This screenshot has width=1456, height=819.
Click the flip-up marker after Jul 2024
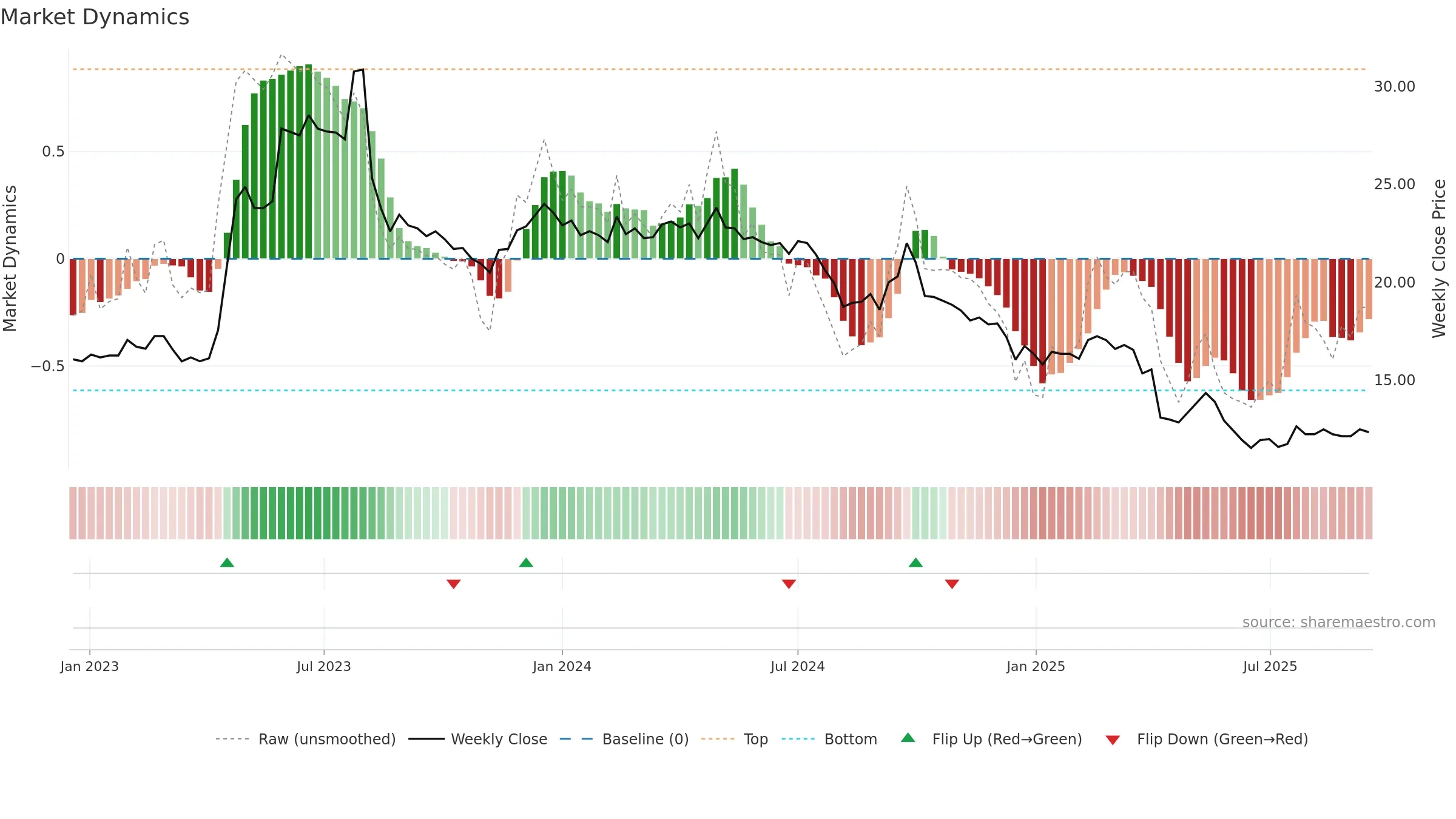(915, 562)
